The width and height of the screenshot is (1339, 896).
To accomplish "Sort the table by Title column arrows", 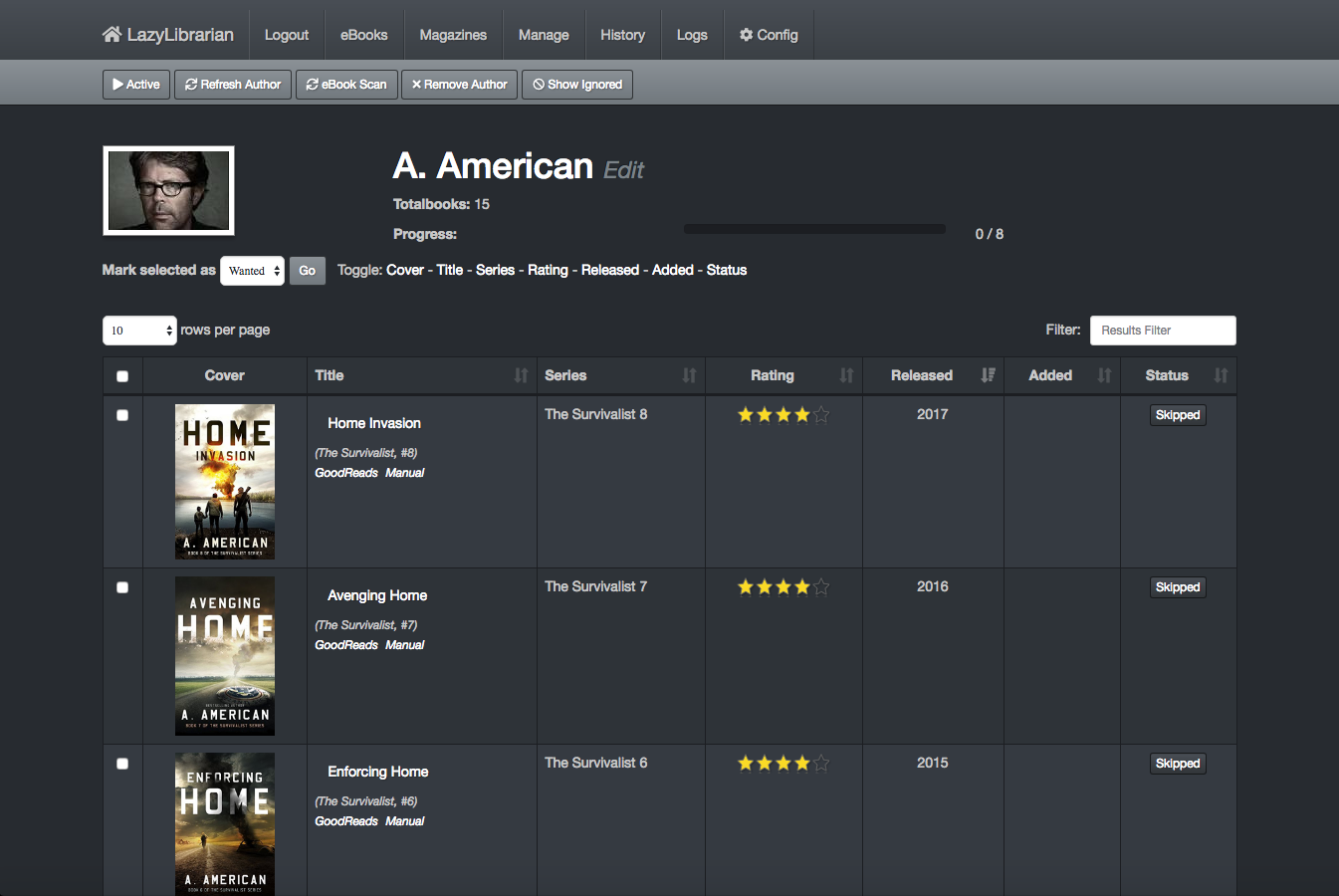I will pos(521,375).
